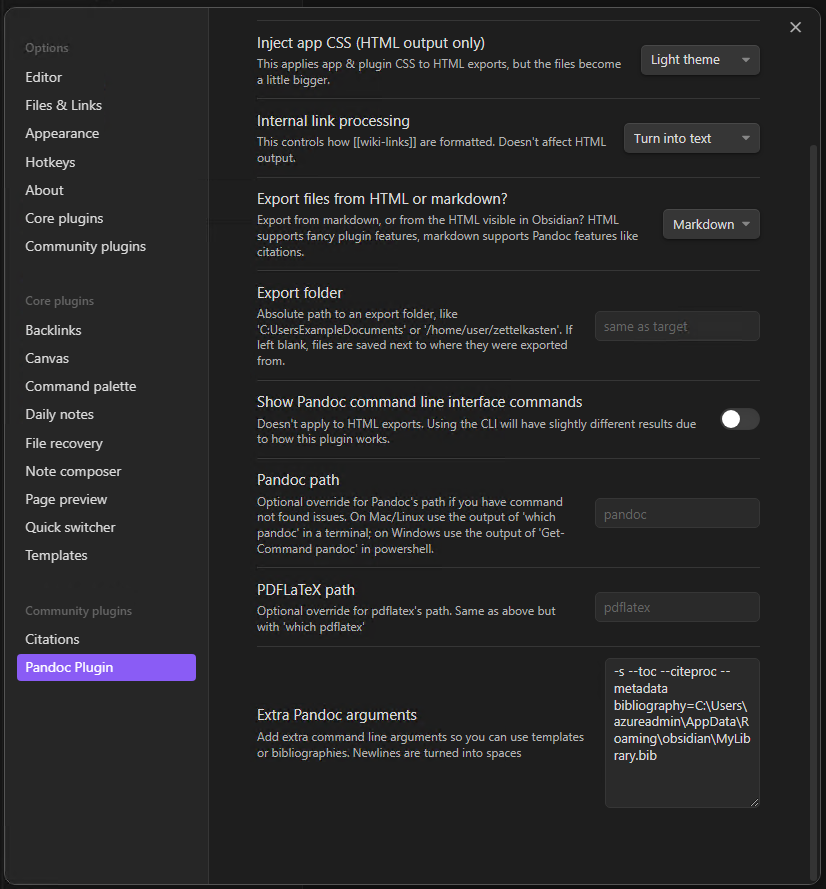826x889 pixels.
Task: Open Quick switcher plugin settings
Action: click(x=70, y=527)
